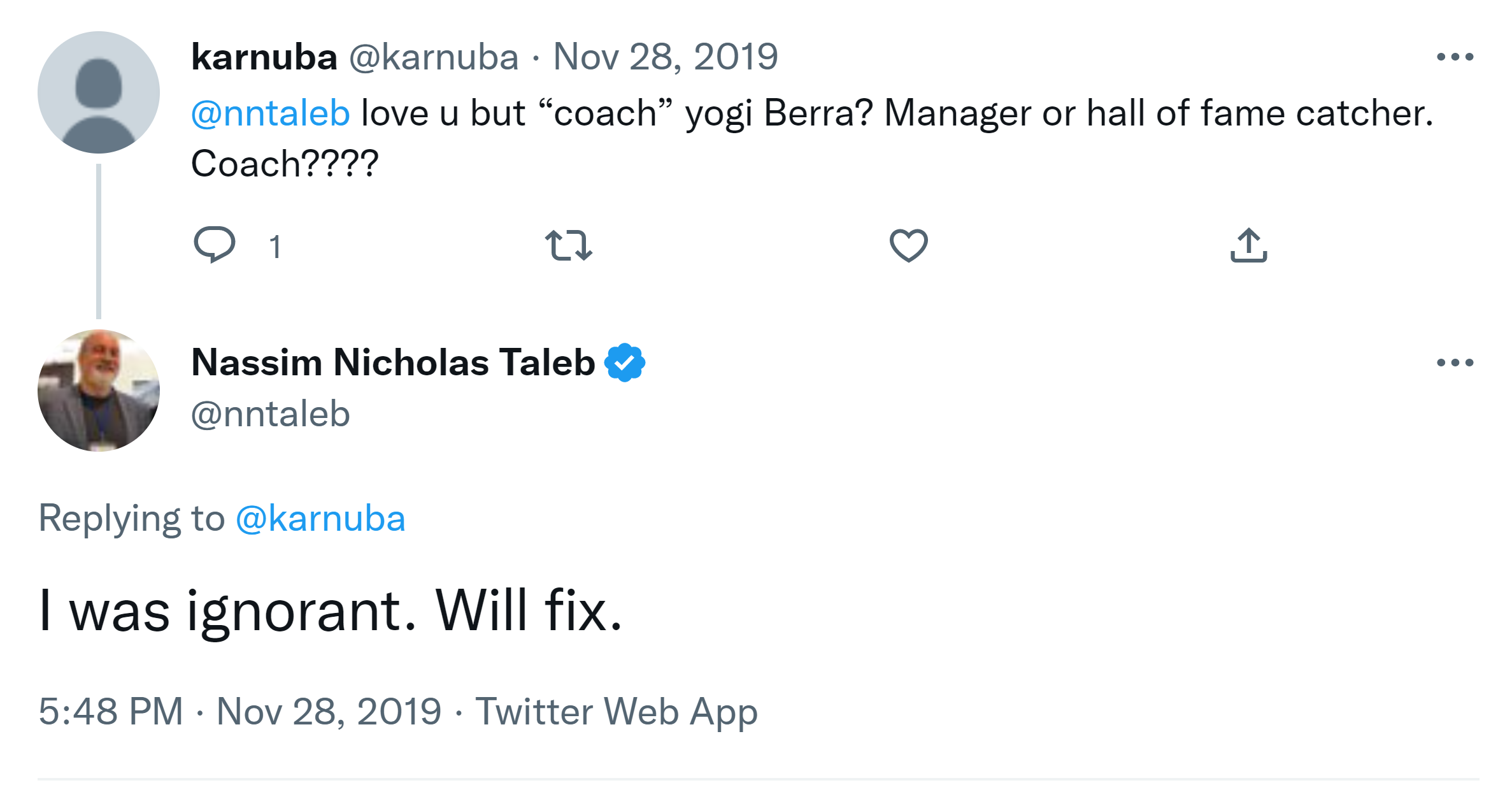
Task: Click the 5:48 PM timestamp on reply
Action: (111, 711)
